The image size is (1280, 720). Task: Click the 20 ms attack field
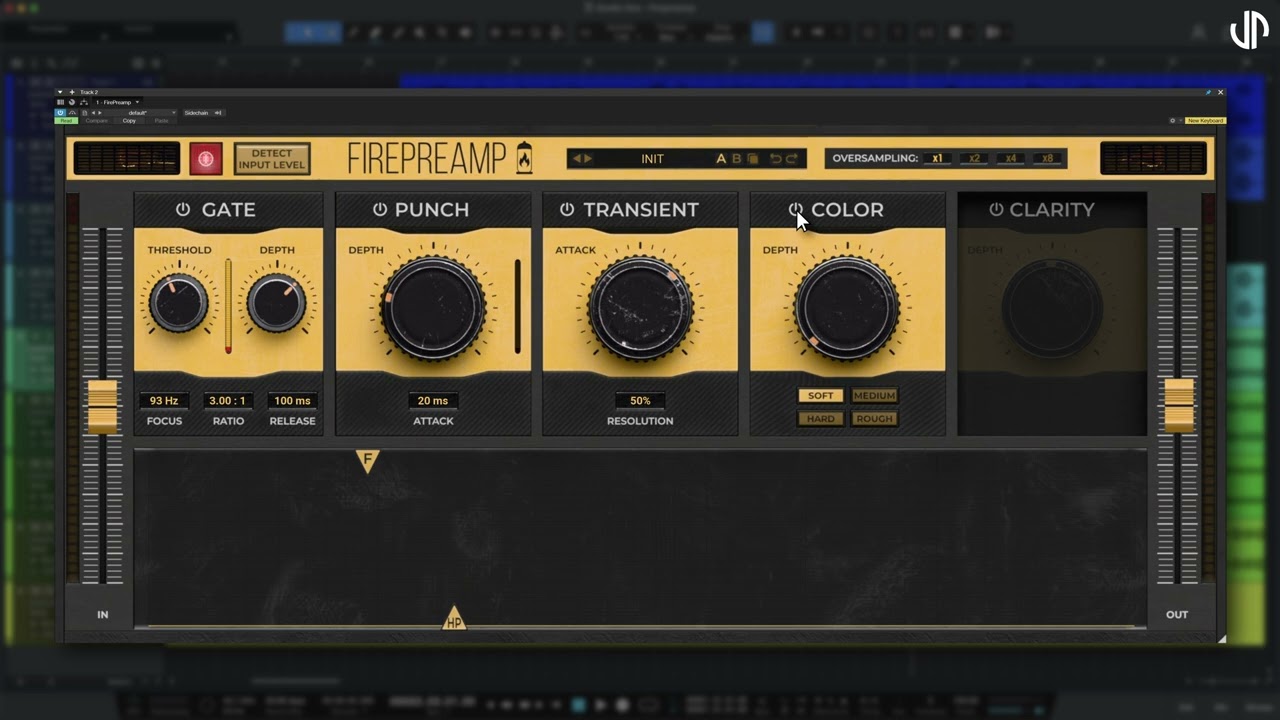click(433, 400)
